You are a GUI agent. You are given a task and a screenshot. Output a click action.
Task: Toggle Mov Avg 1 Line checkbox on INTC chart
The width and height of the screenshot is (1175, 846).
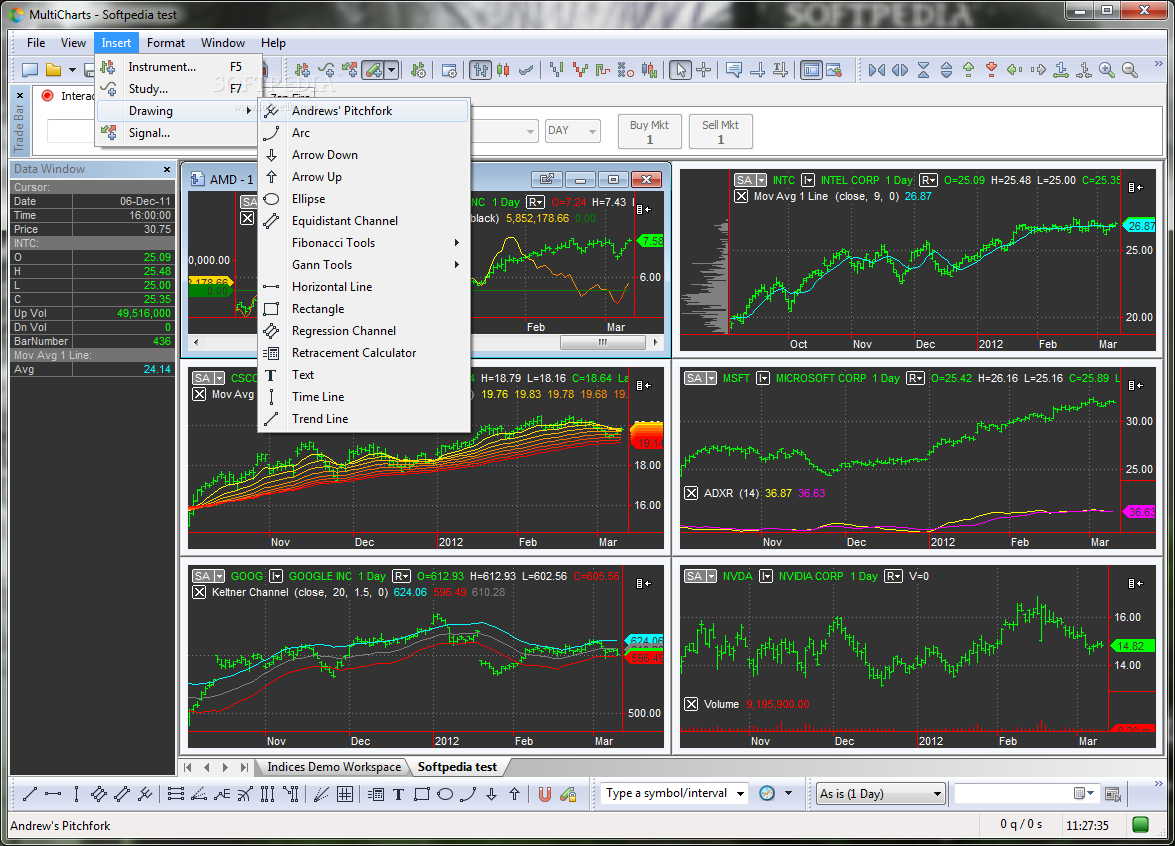(741, 196)
